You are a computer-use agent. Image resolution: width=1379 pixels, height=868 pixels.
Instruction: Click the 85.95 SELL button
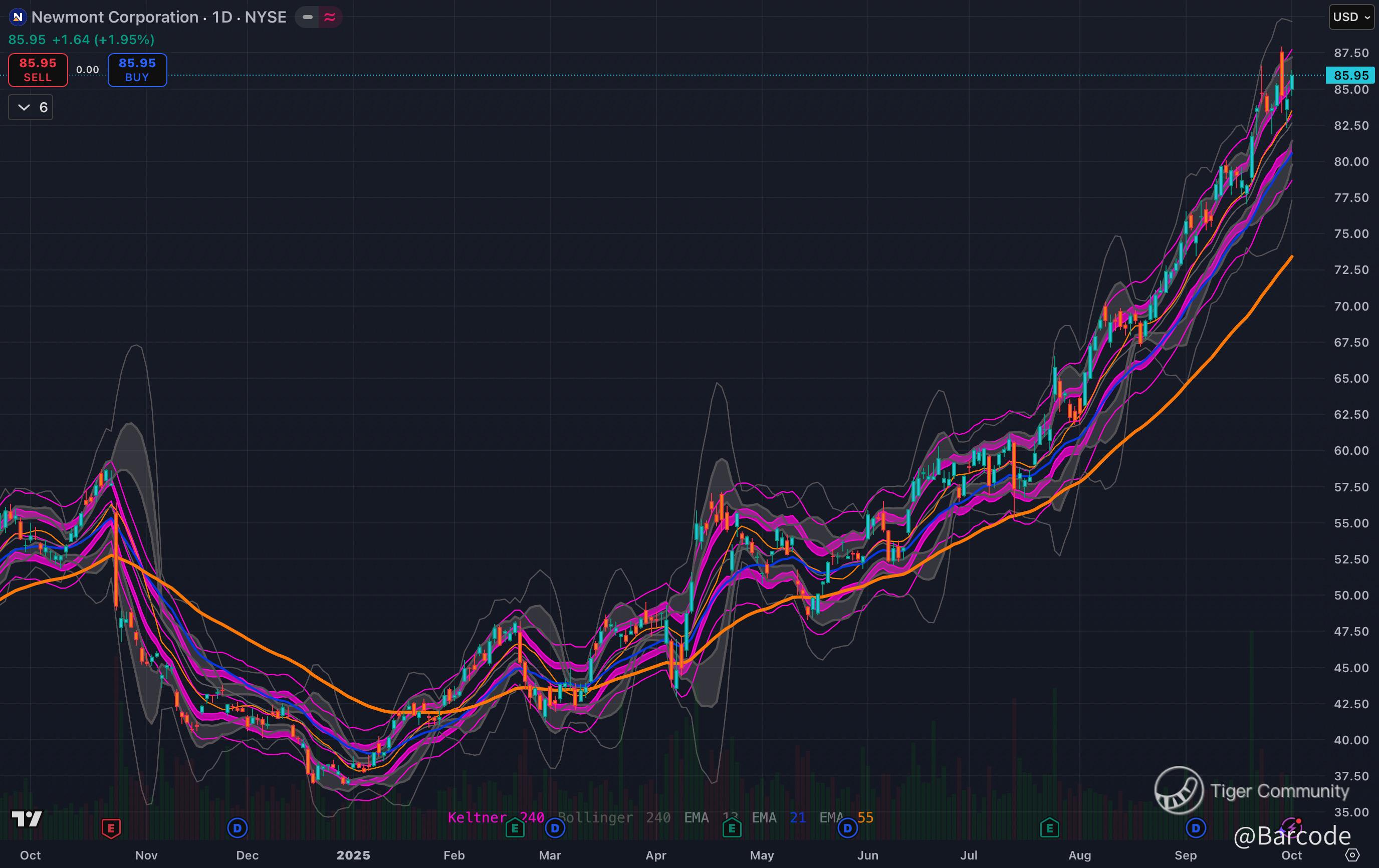(x=38, y=70)
